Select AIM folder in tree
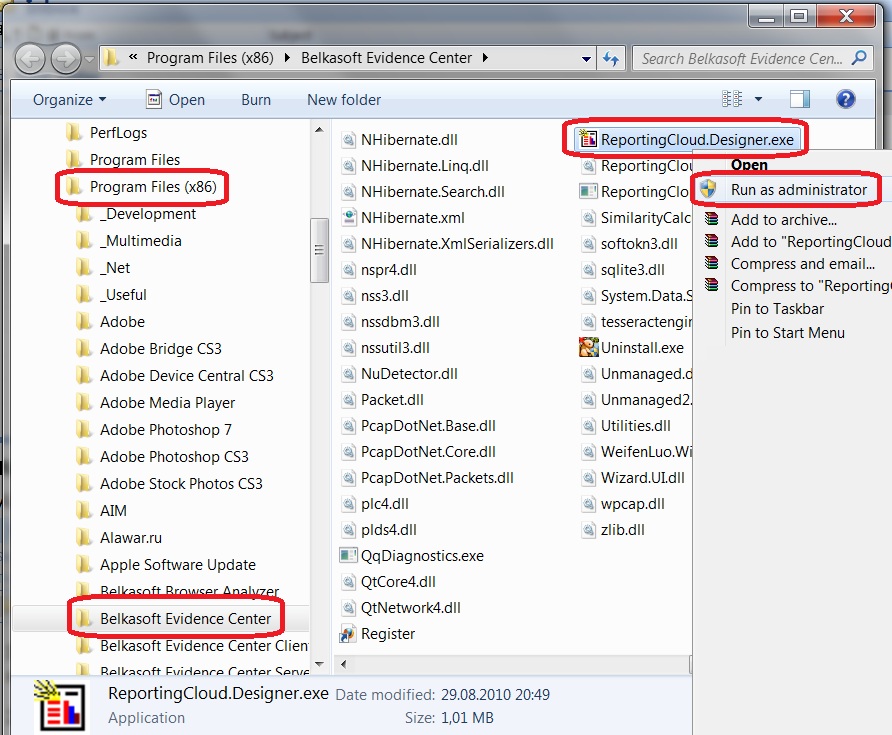The width and height of the screenshot is (892, 735). click(x=113, y=511)
